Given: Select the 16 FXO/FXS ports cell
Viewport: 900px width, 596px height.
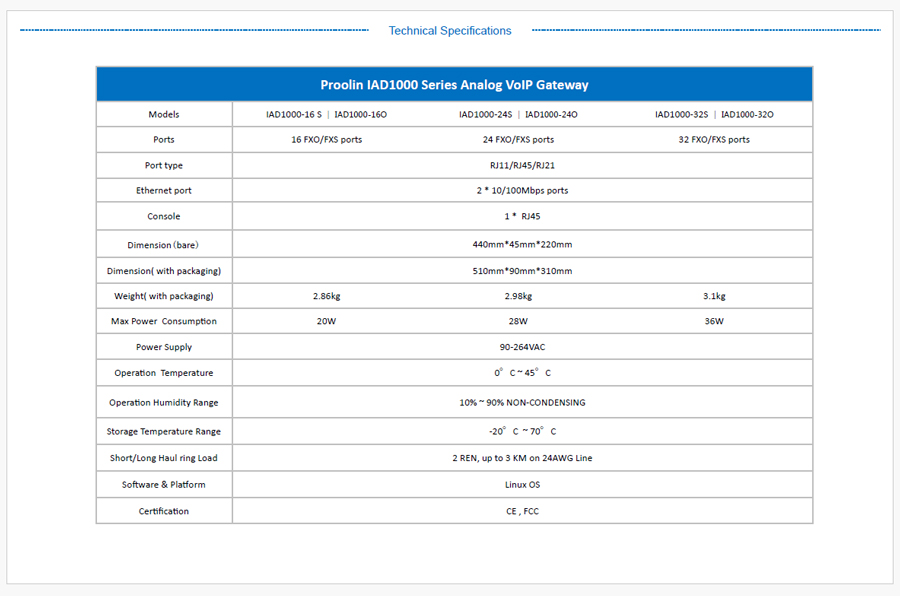Looking at the screenshot, I should pyautogui.click(x=327, y=140).
